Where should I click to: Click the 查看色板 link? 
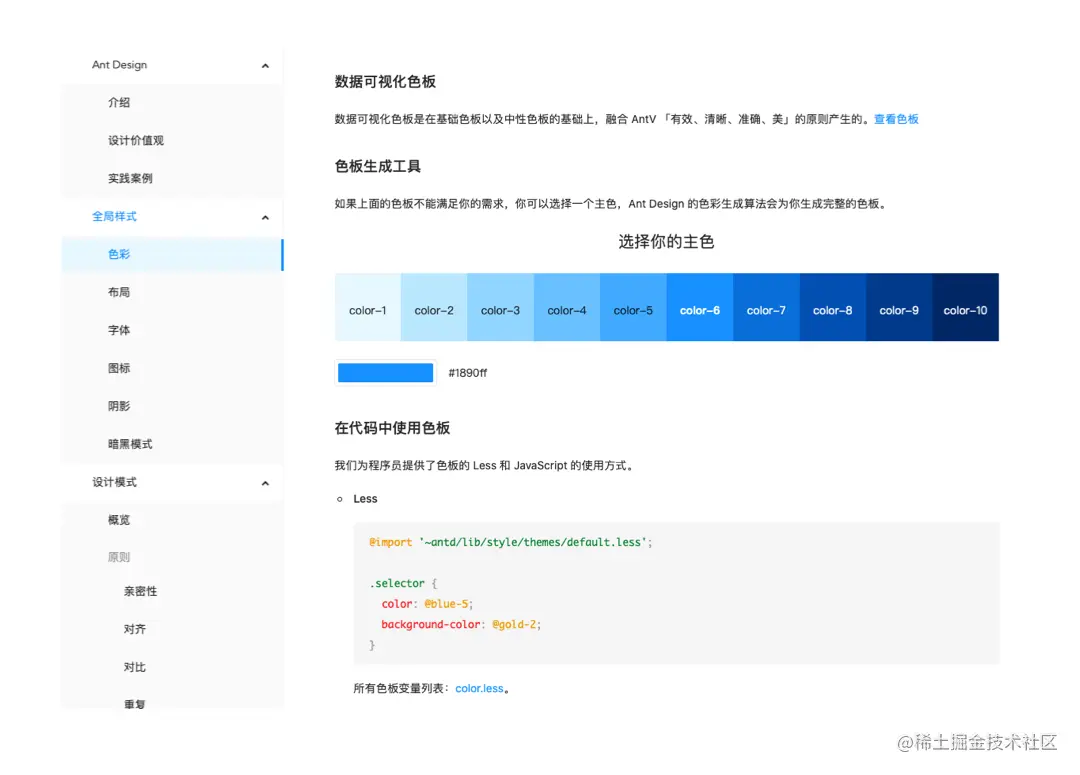click(896, 118)
